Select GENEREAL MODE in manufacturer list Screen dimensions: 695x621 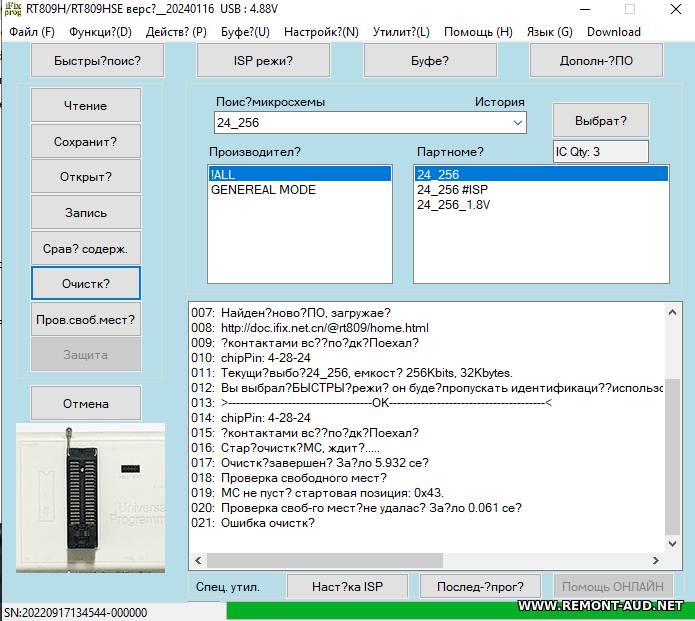pyautogui.click(x=263, y=190)
